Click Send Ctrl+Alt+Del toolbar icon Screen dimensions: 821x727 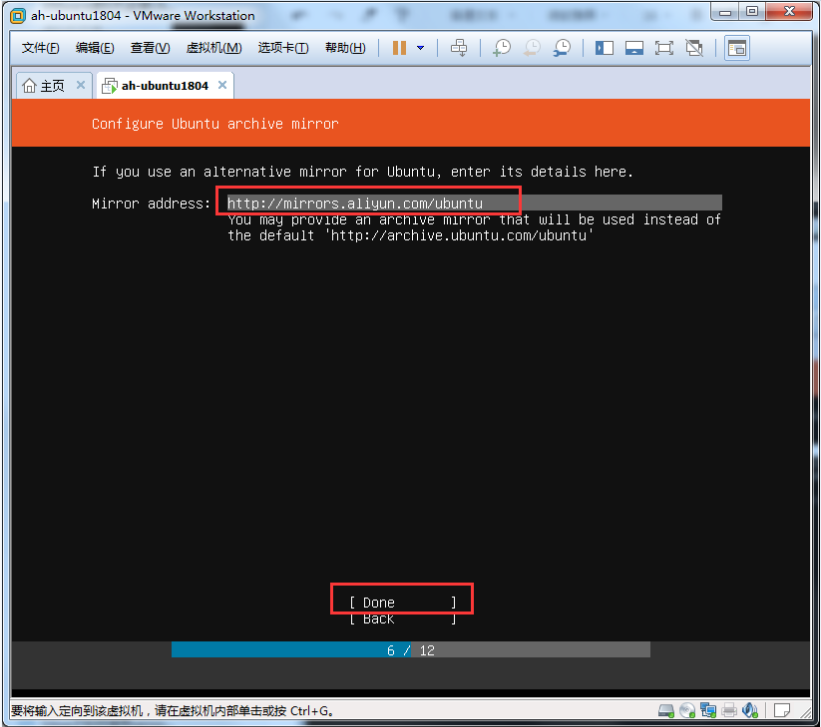[459, 48]
